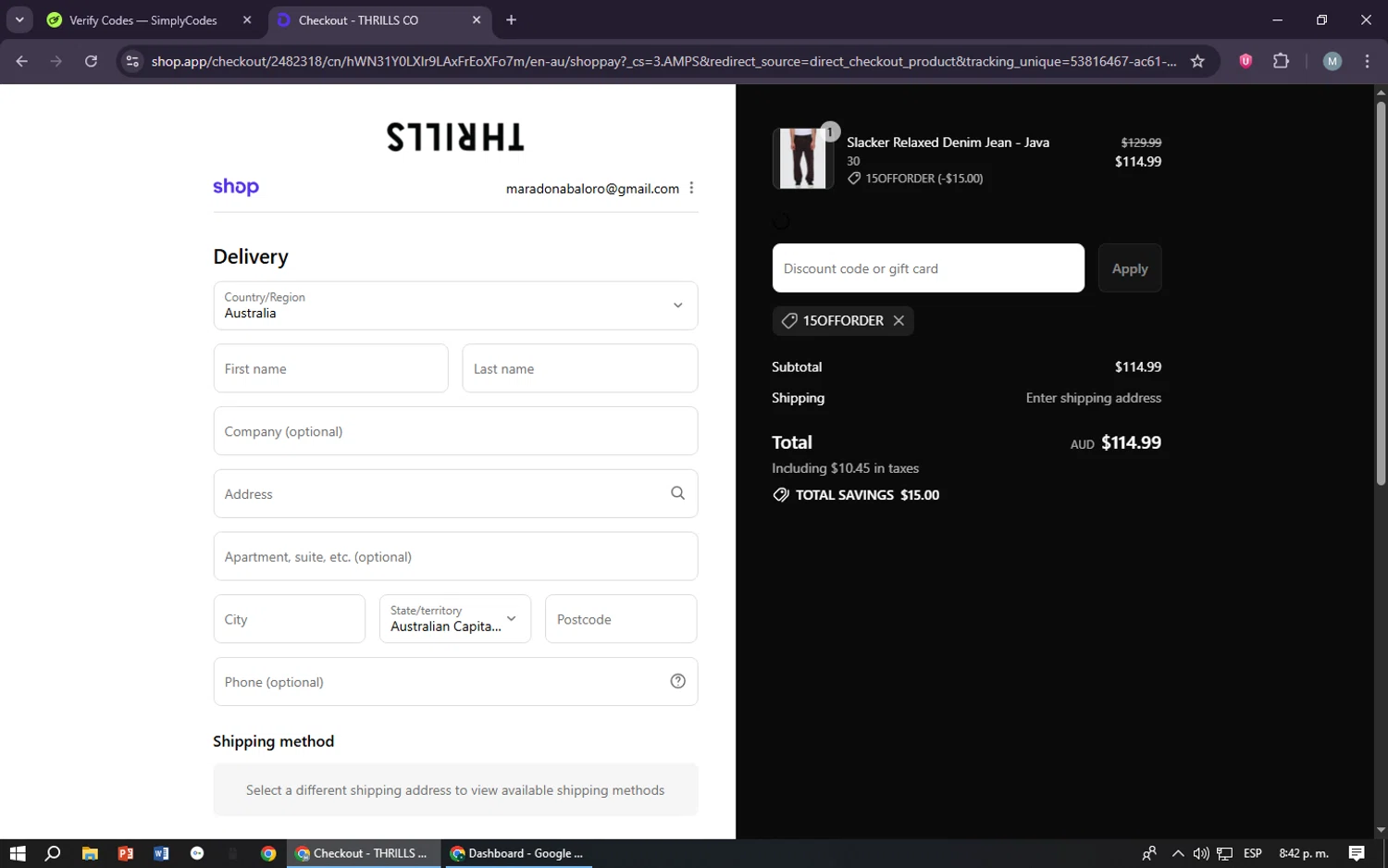
Task: Open the Country/Region dropdown
Action: coord(455,305)
